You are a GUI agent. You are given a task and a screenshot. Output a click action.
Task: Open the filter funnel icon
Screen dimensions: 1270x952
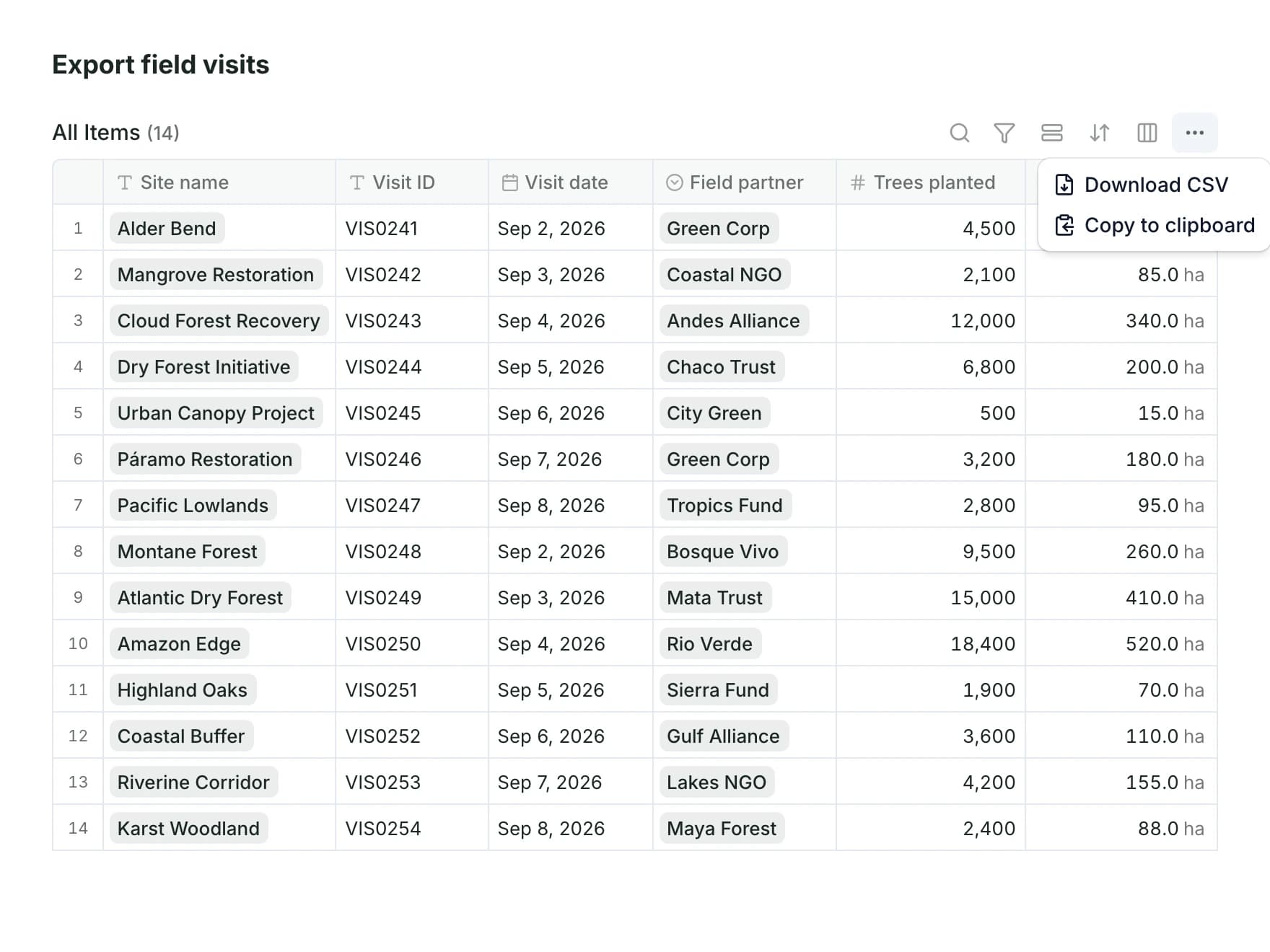[x=1004, y=133]
